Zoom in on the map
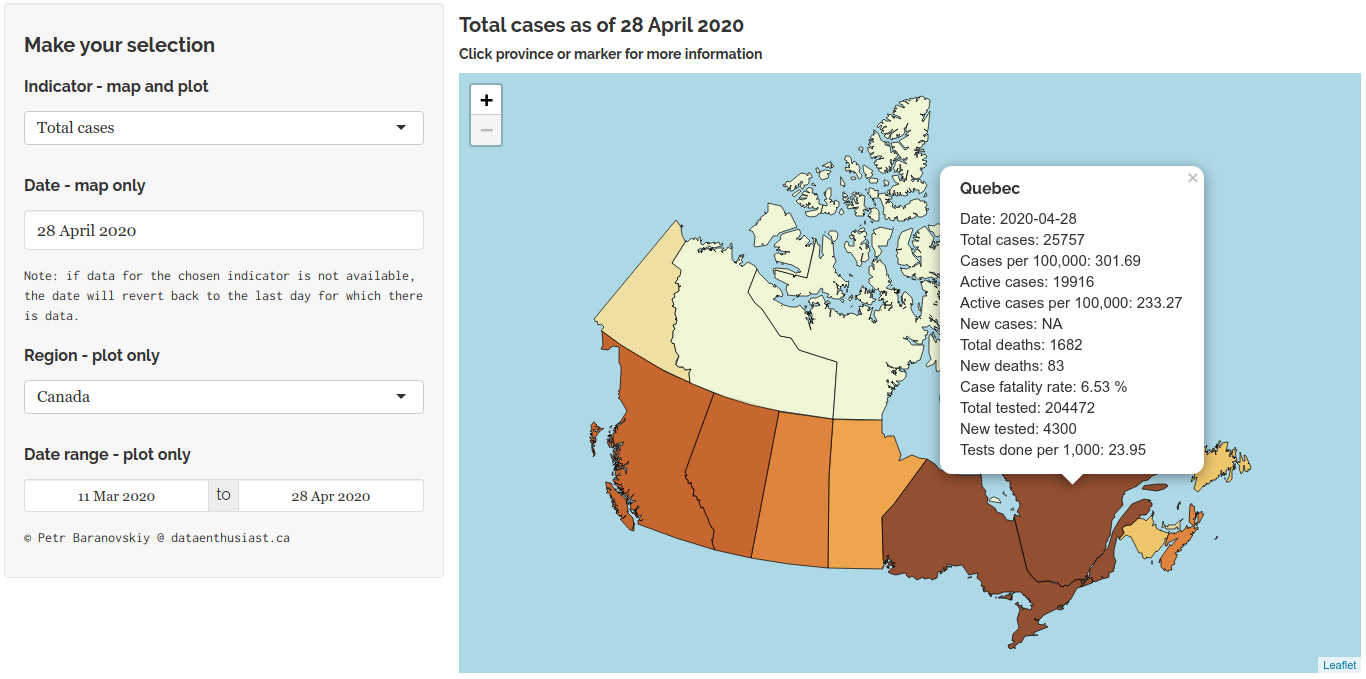This screenshot has height=679, width=1366. pos(486,100)
